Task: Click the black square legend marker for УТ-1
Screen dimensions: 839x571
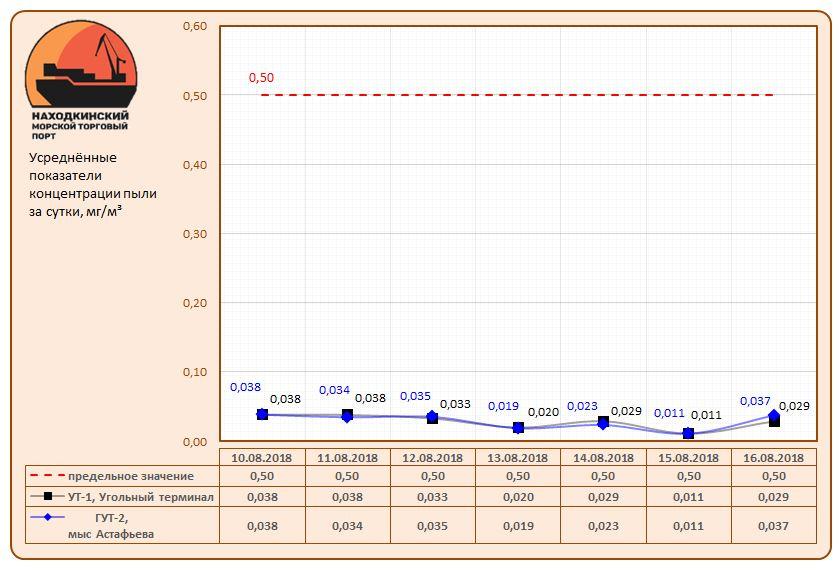Action: [46, 497]
